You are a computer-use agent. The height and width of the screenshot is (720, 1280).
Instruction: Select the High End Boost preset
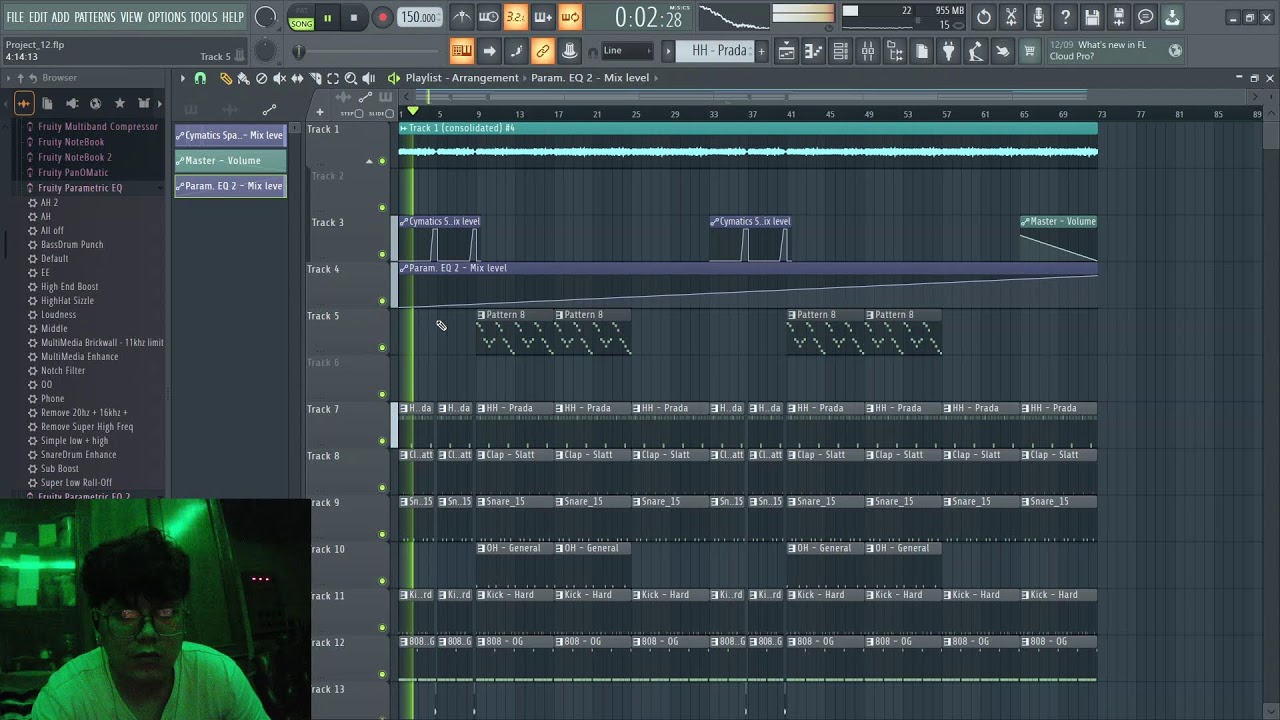point(69,287)
